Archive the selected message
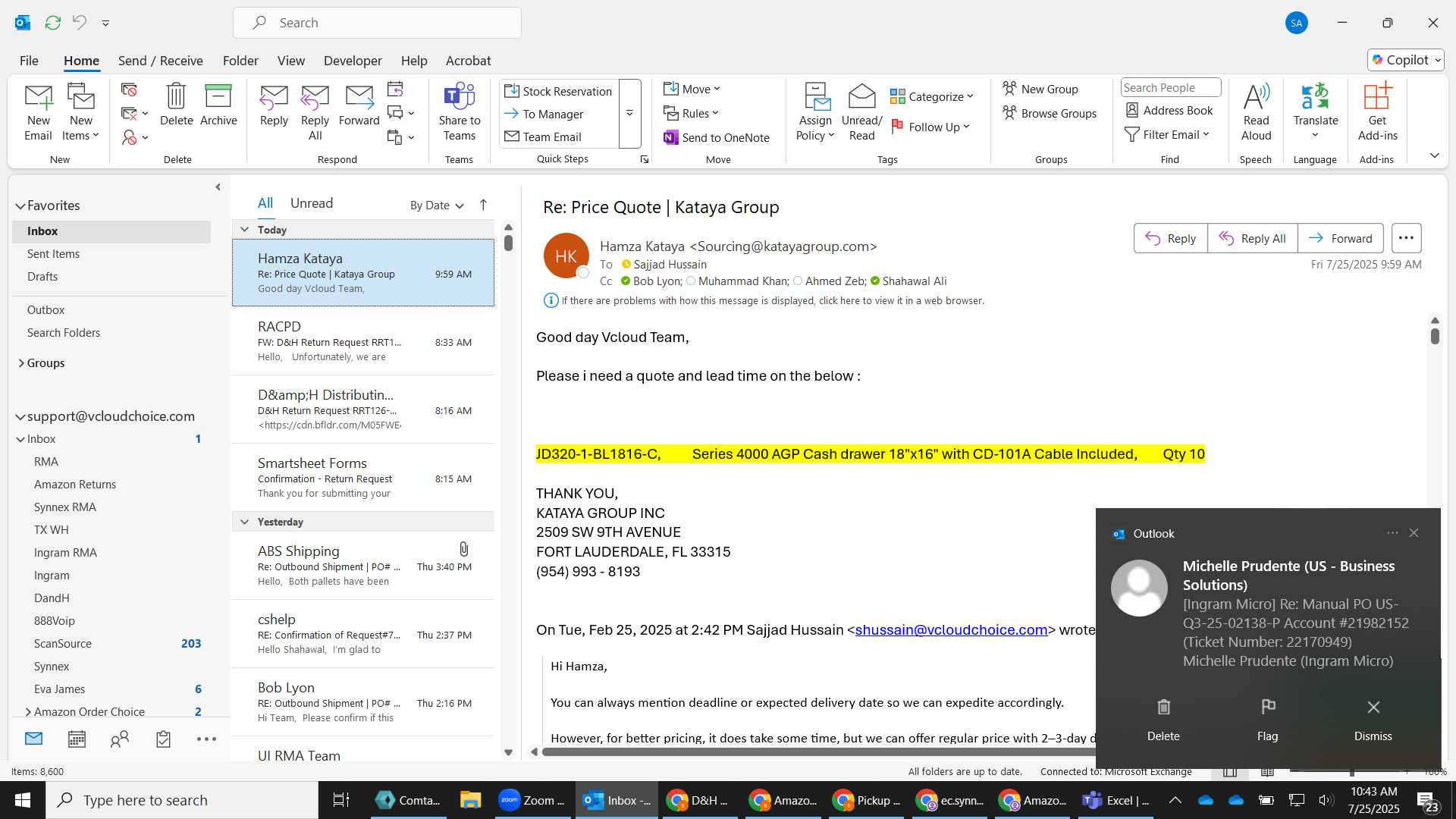 (218, 105)
